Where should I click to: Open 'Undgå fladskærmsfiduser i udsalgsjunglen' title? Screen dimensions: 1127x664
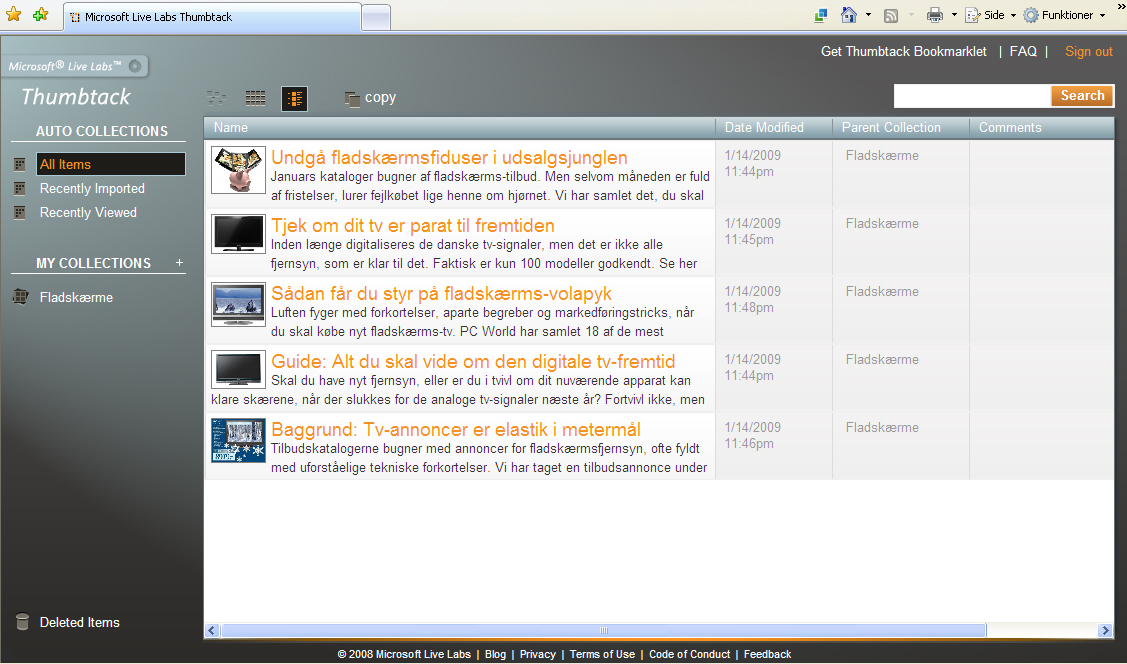click(x=449, y=157)
